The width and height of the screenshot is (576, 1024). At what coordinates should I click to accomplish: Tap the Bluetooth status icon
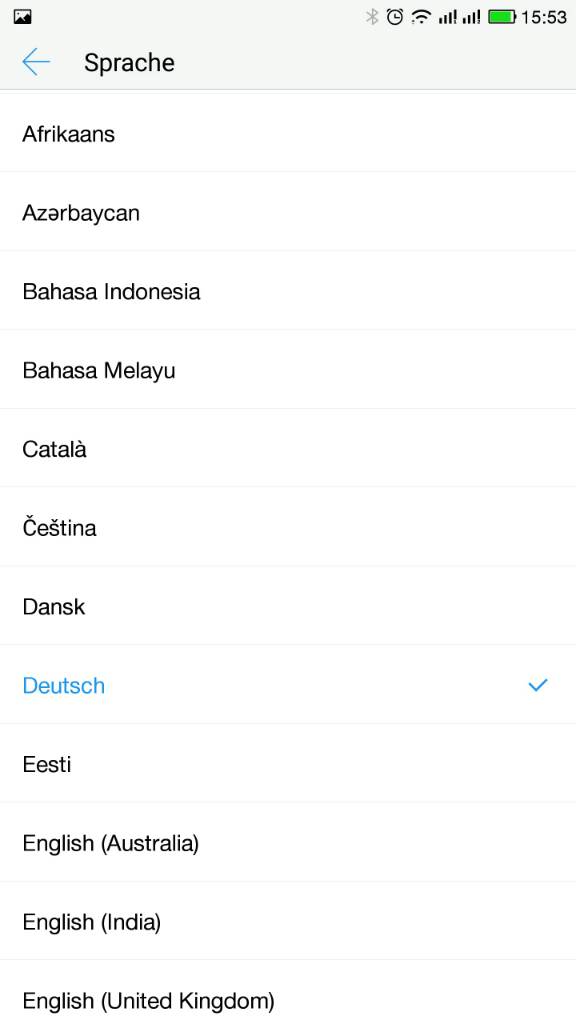tap(372, 17)
